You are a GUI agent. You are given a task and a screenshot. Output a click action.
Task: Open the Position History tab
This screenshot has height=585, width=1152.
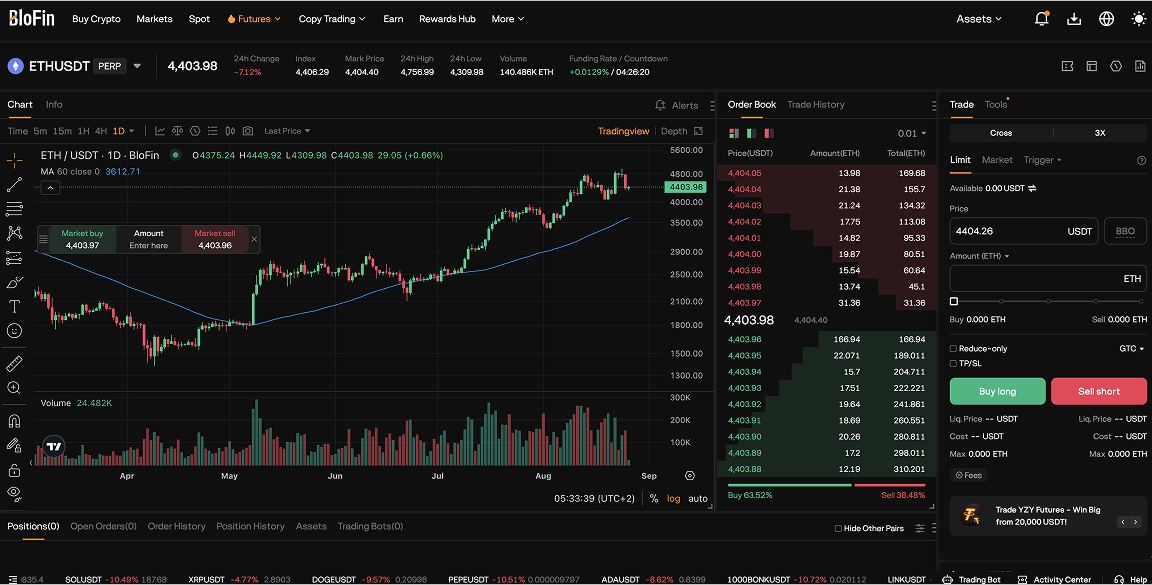251,526
